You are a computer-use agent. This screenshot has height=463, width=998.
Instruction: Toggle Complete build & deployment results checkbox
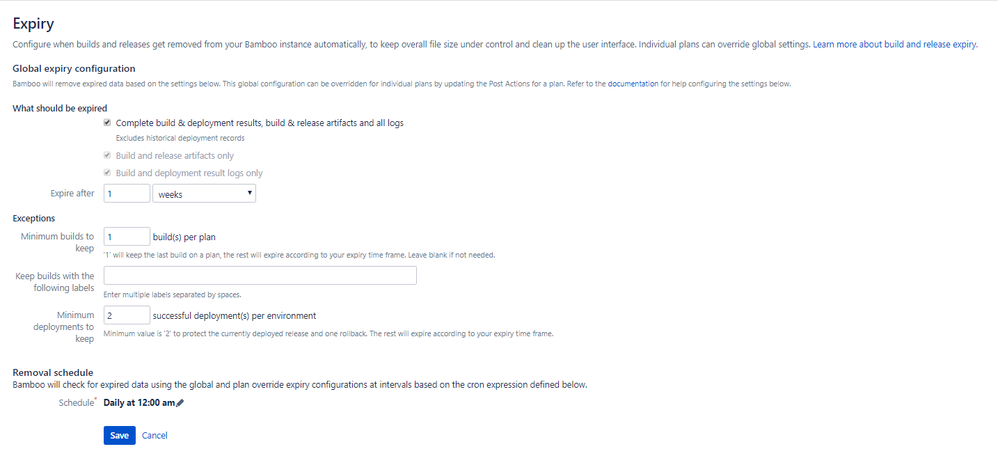[108, 123]
